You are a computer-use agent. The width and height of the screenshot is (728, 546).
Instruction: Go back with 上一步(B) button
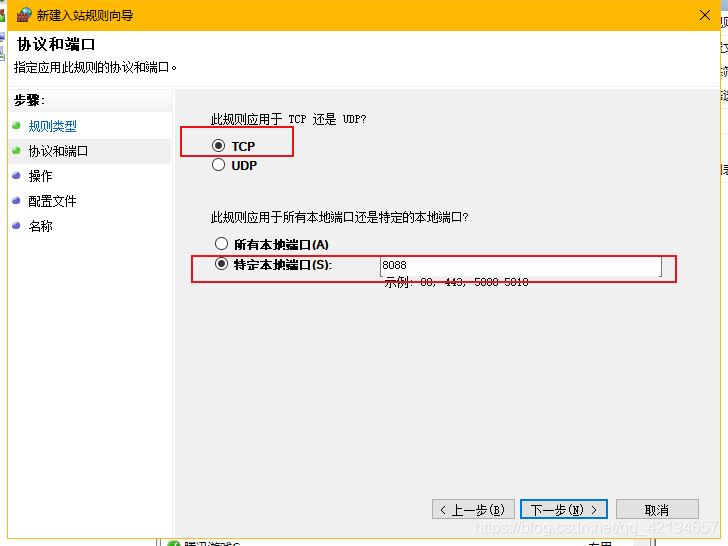click(473, 509)
